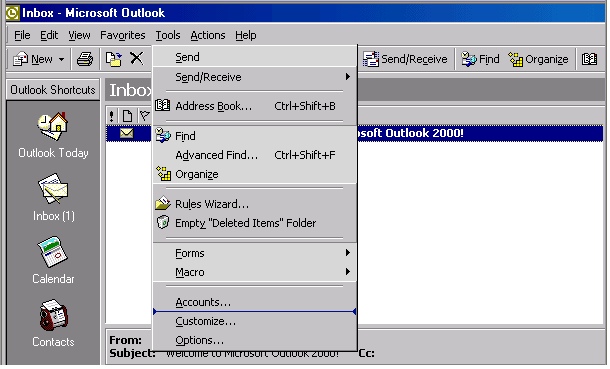Click the Address Book menu item icon
The width and height of the screenshot is (610, 369).
pyautogui.click(x=163, y=105)
